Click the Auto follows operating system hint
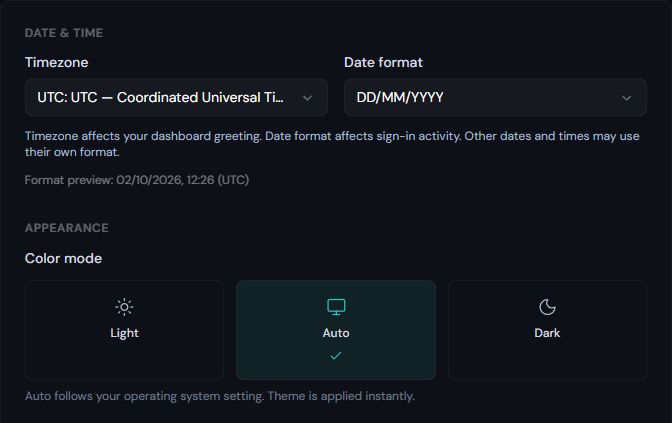This screenshot has height=423, width=672. coord(219,396)
